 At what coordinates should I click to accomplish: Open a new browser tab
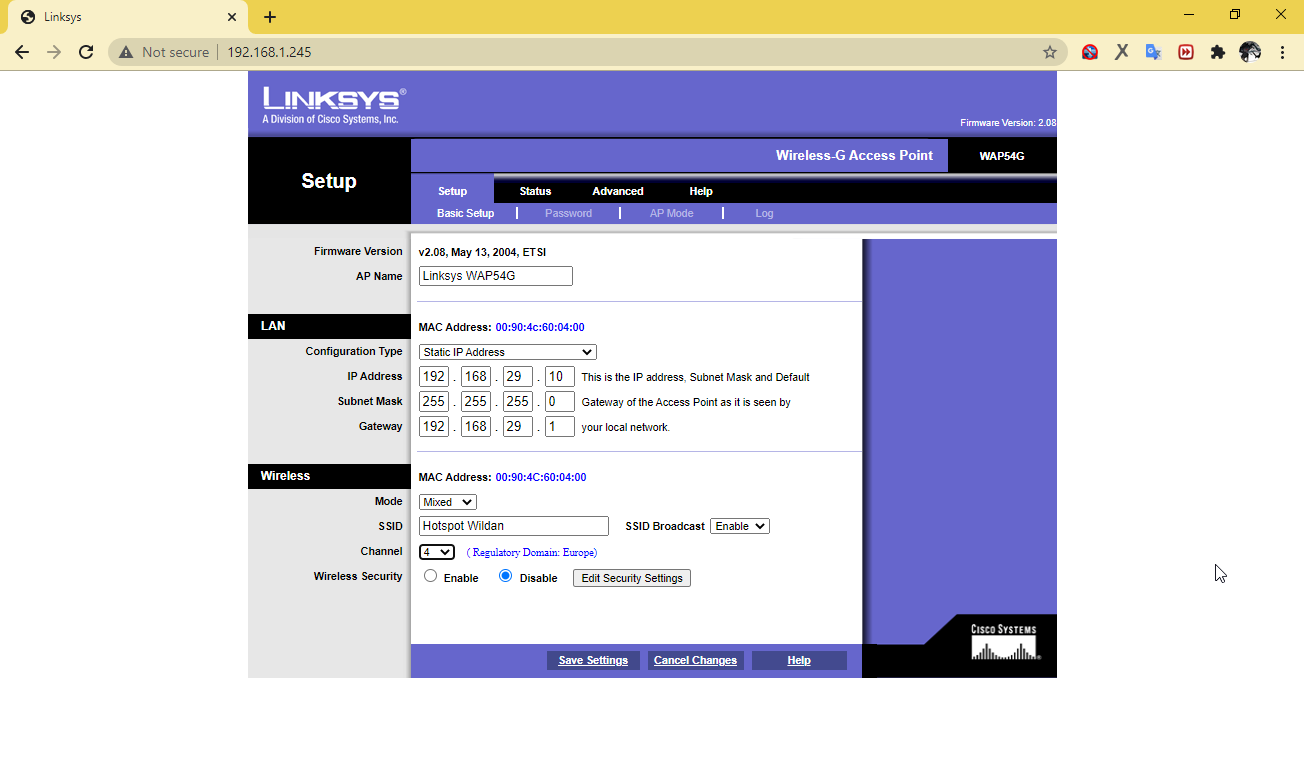tap(270, 17)
